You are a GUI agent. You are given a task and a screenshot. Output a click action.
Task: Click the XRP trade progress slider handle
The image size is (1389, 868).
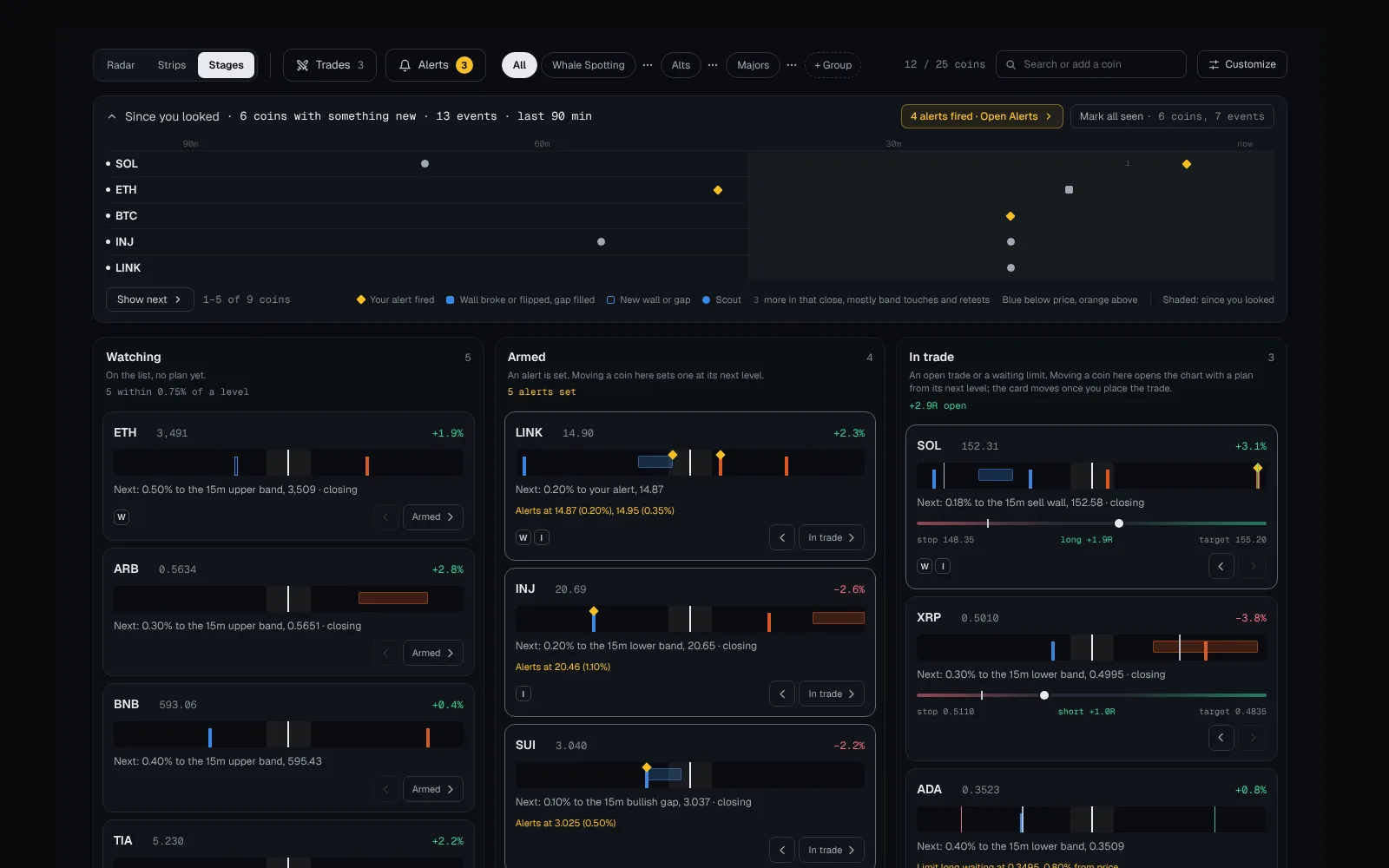click(x=1044, y=695)
